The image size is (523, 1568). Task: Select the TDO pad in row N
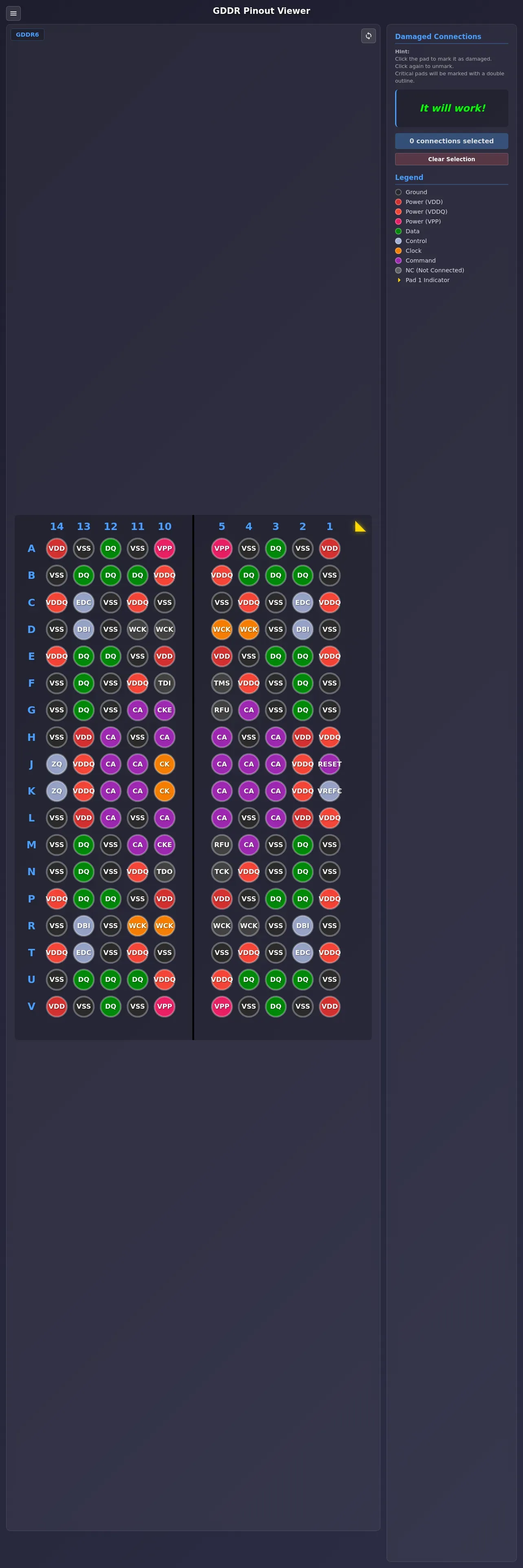[x=165, y=872]
